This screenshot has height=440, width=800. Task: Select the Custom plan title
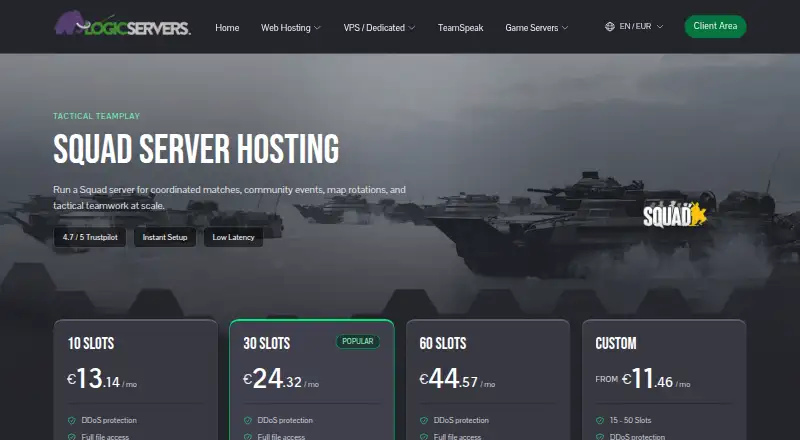(616, 344)
